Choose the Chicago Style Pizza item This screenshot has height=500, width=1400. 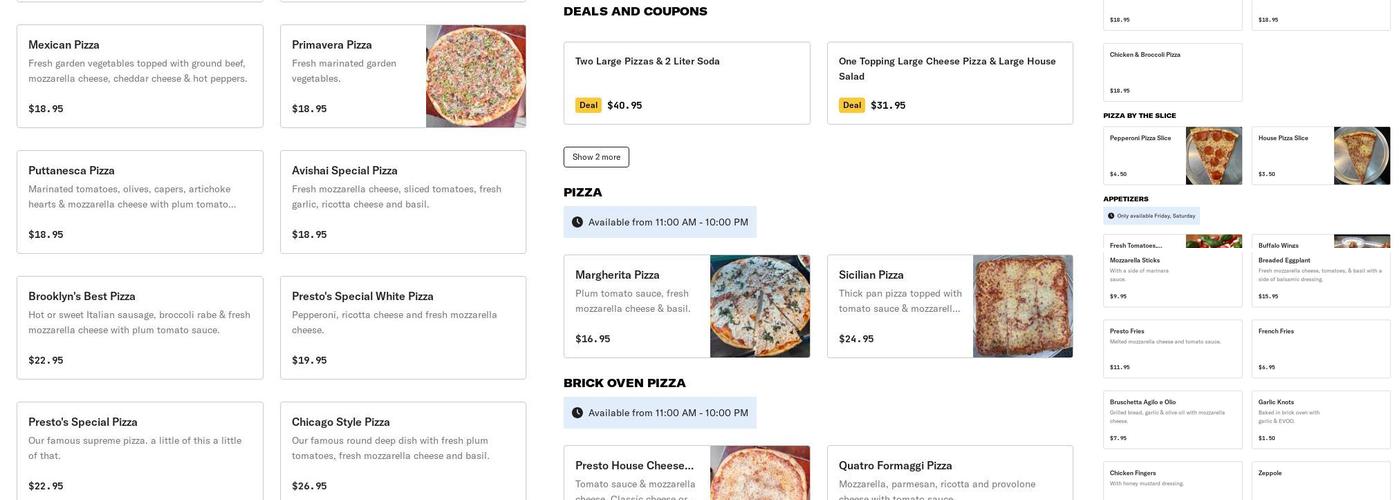(402, 450)
